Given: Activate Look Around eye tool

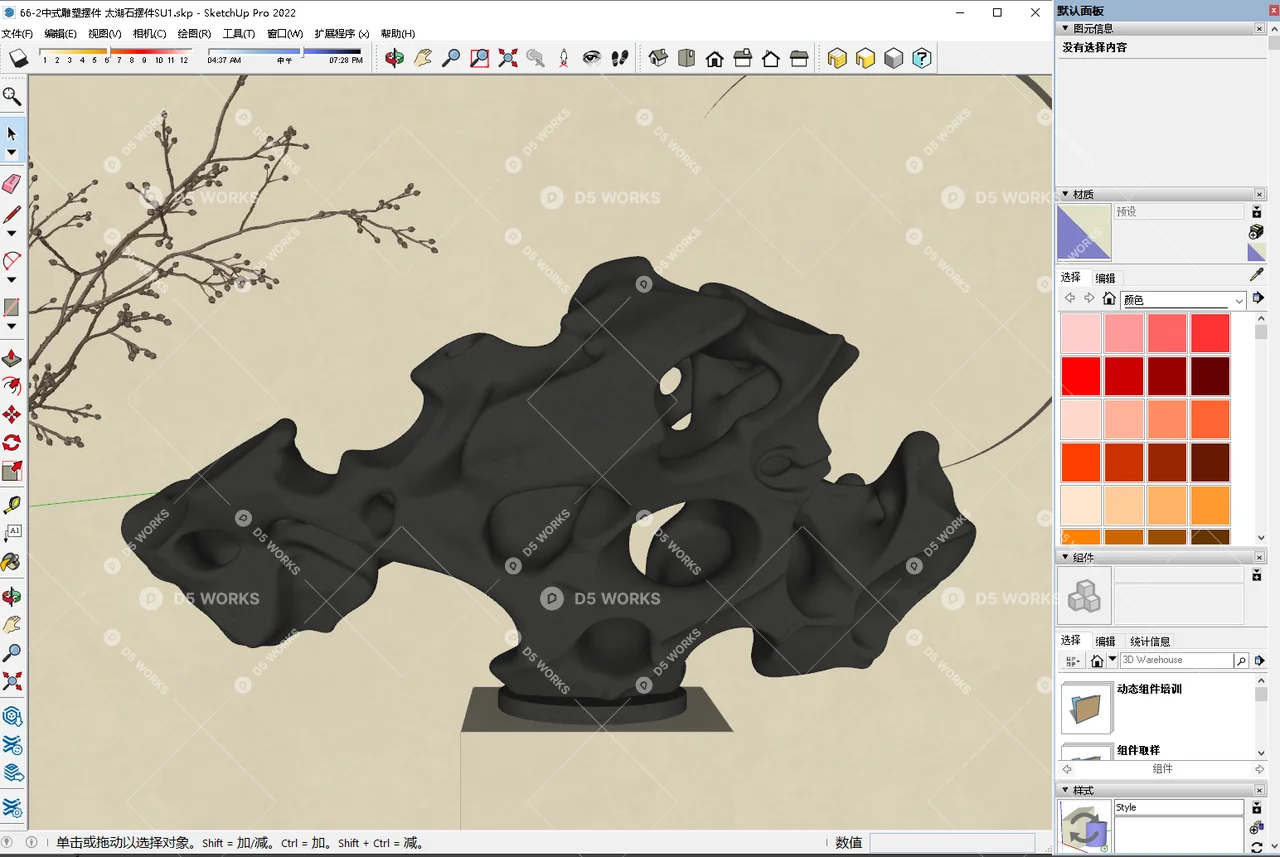Looking at the screenshot, I should (592, 58).
